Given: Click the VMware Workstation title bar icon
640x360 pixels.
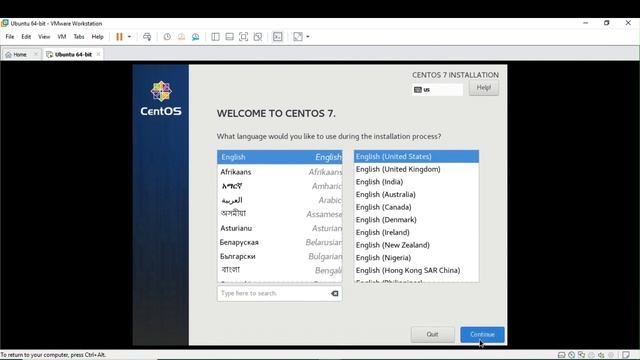Looking at the screenshot, I should (x=5, y=23).
